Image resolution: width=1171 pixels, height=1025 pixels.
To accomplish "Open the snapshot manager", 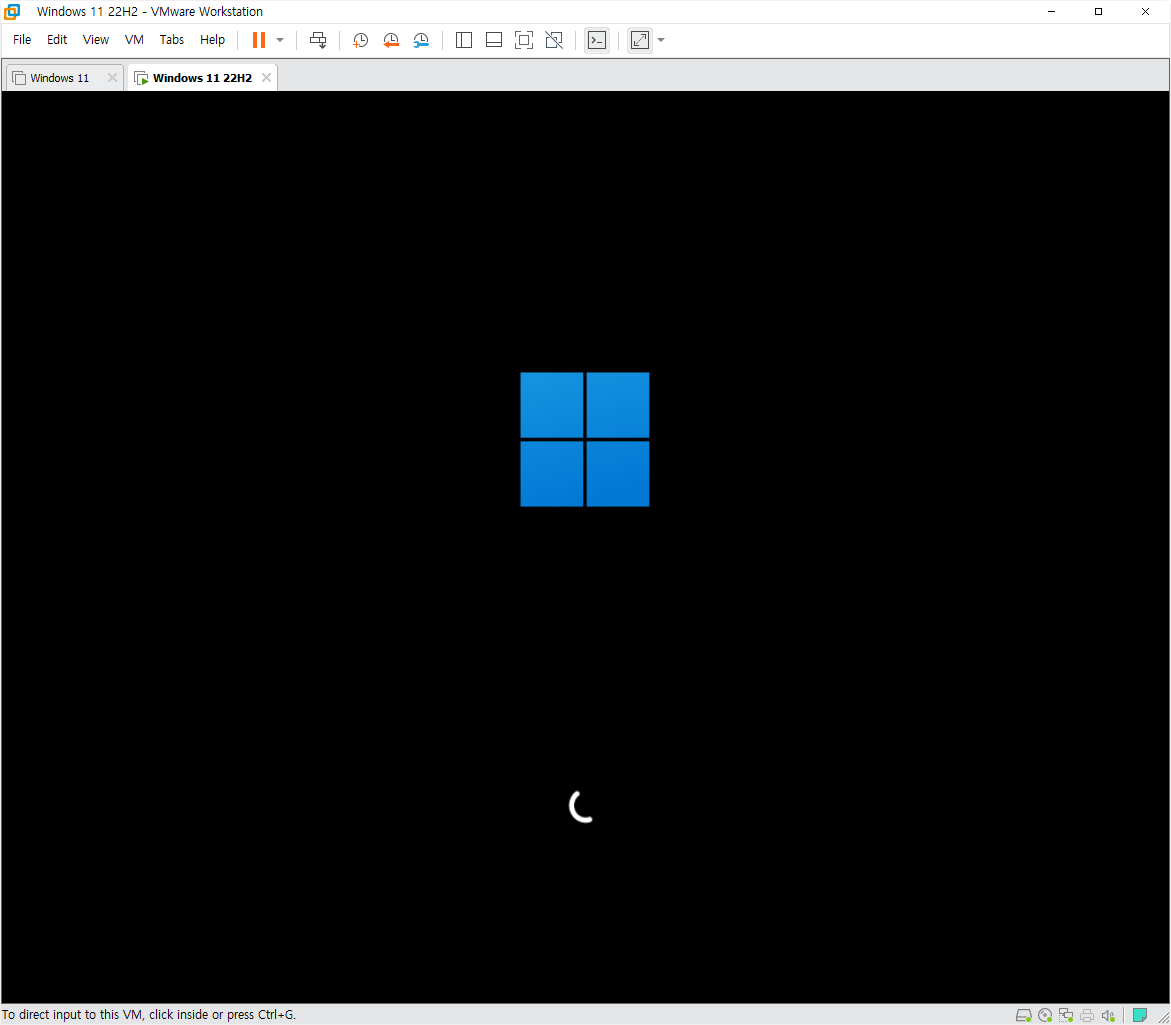I will pos(421,40).
